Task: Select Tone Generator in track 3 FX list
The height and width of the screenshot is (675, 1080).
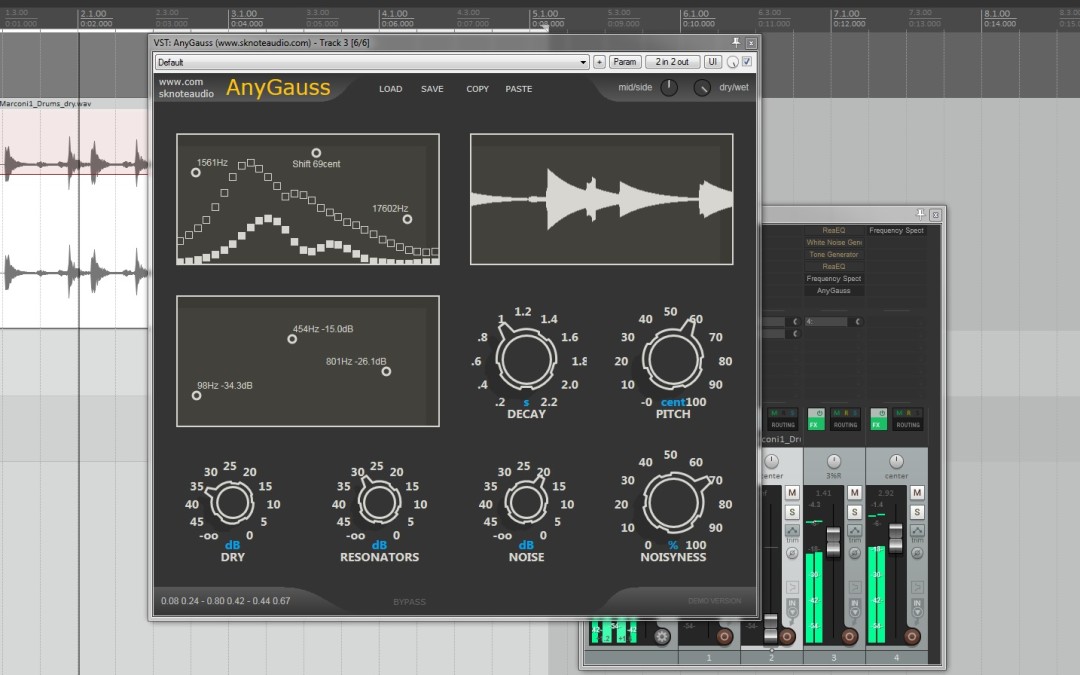Action: pos(833,255)
